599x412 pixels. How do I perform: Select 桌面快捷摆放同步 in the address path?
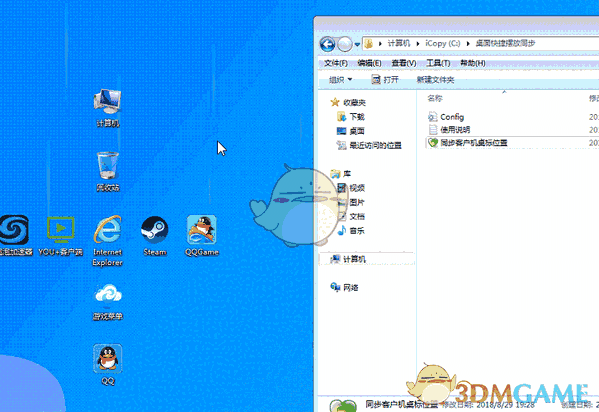point(505,44)
